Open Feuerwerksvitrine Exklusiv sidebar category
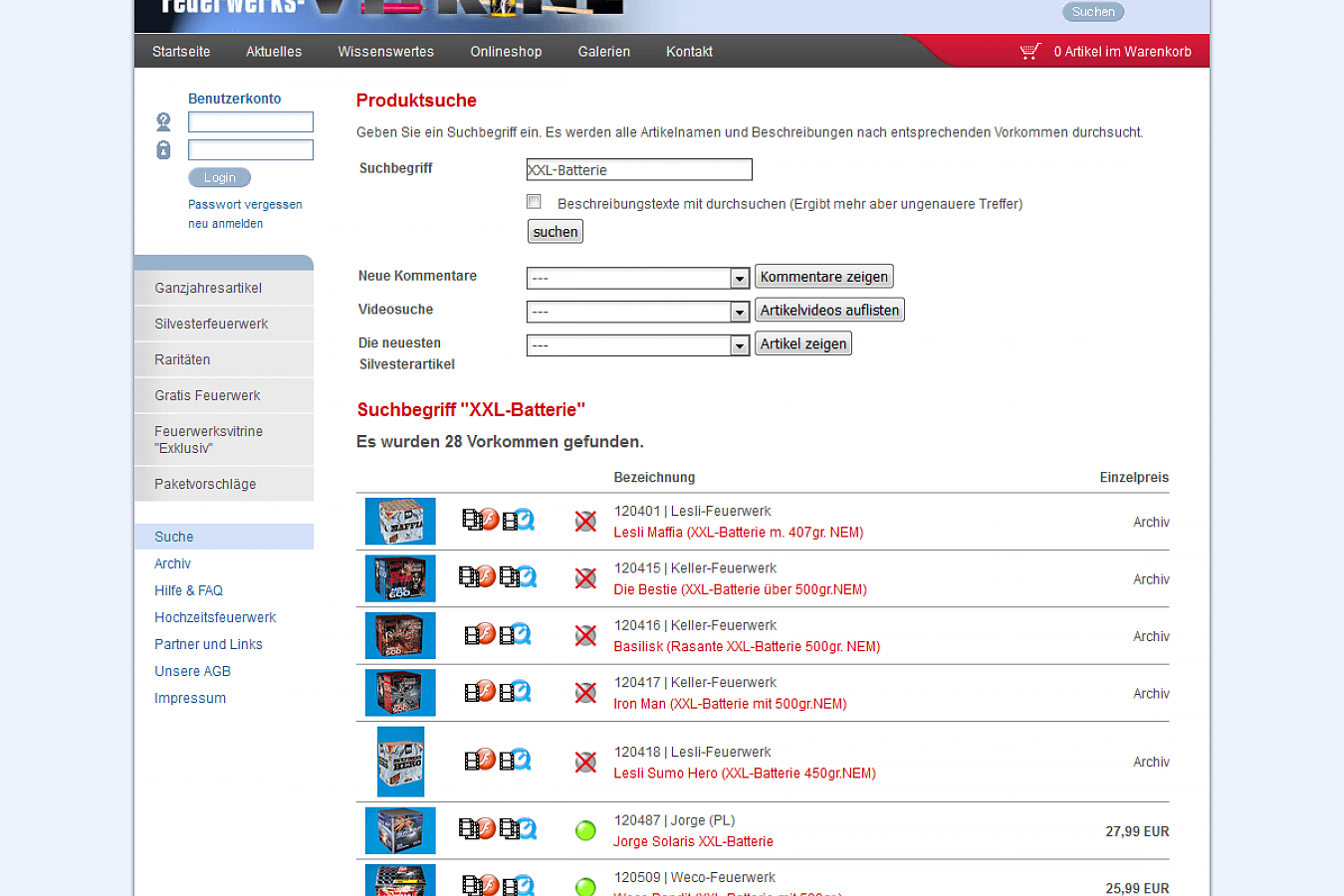Viewport: 1344px width, 896px height. click(x=224, y=439)
